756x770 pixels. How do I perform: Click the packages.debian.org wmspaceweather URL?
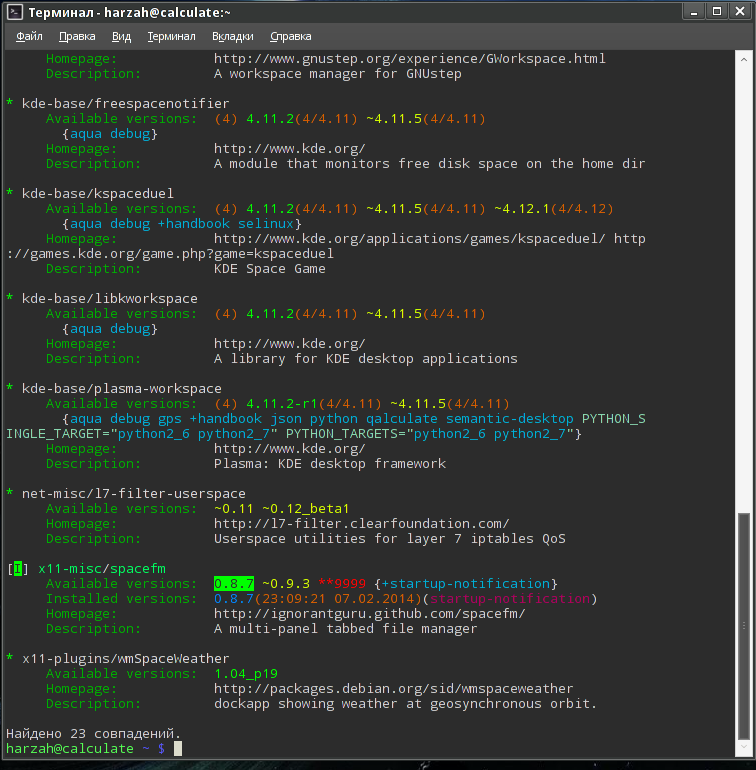pyautogui.click(x=393, y=689)
